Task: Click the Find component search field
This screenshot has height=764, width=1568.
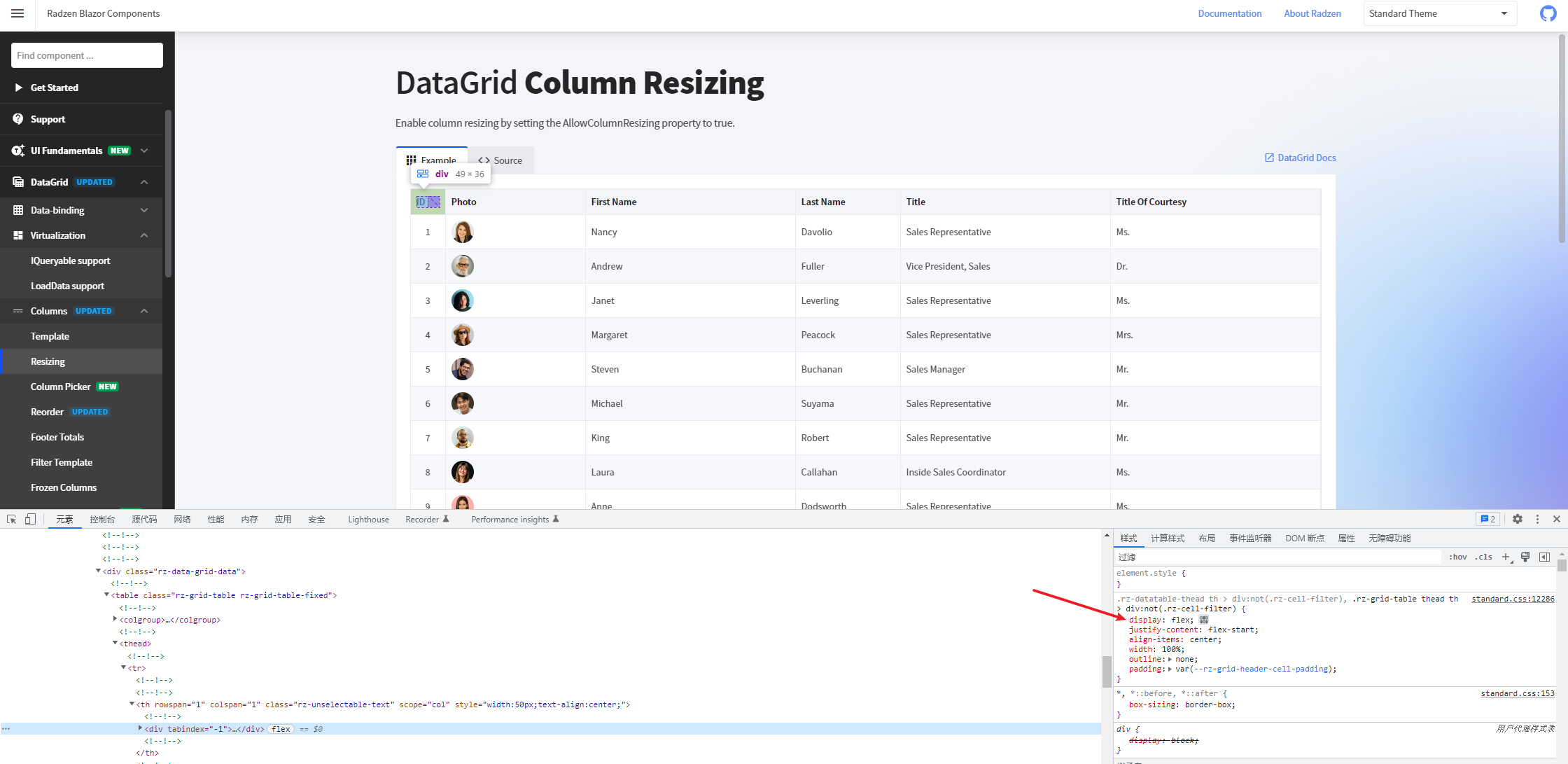Action: click(x=87, y=55)
